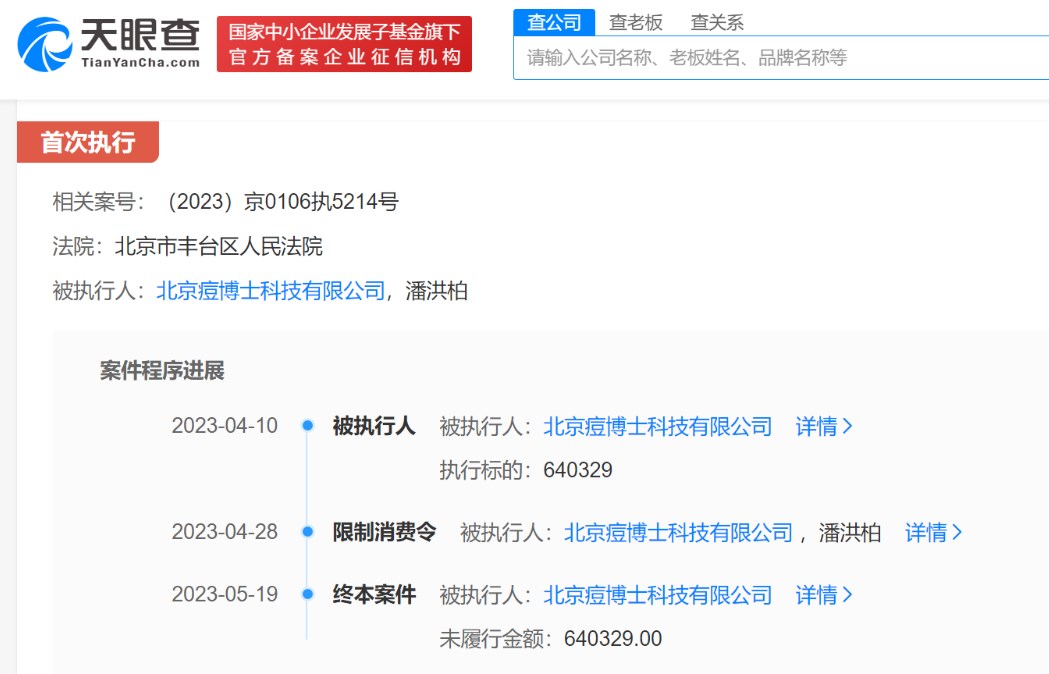Image resolution: width=1049 pixels, height=674 pixels.
Task: Click the date 2023-04-10
Action: tap(225, 426)
